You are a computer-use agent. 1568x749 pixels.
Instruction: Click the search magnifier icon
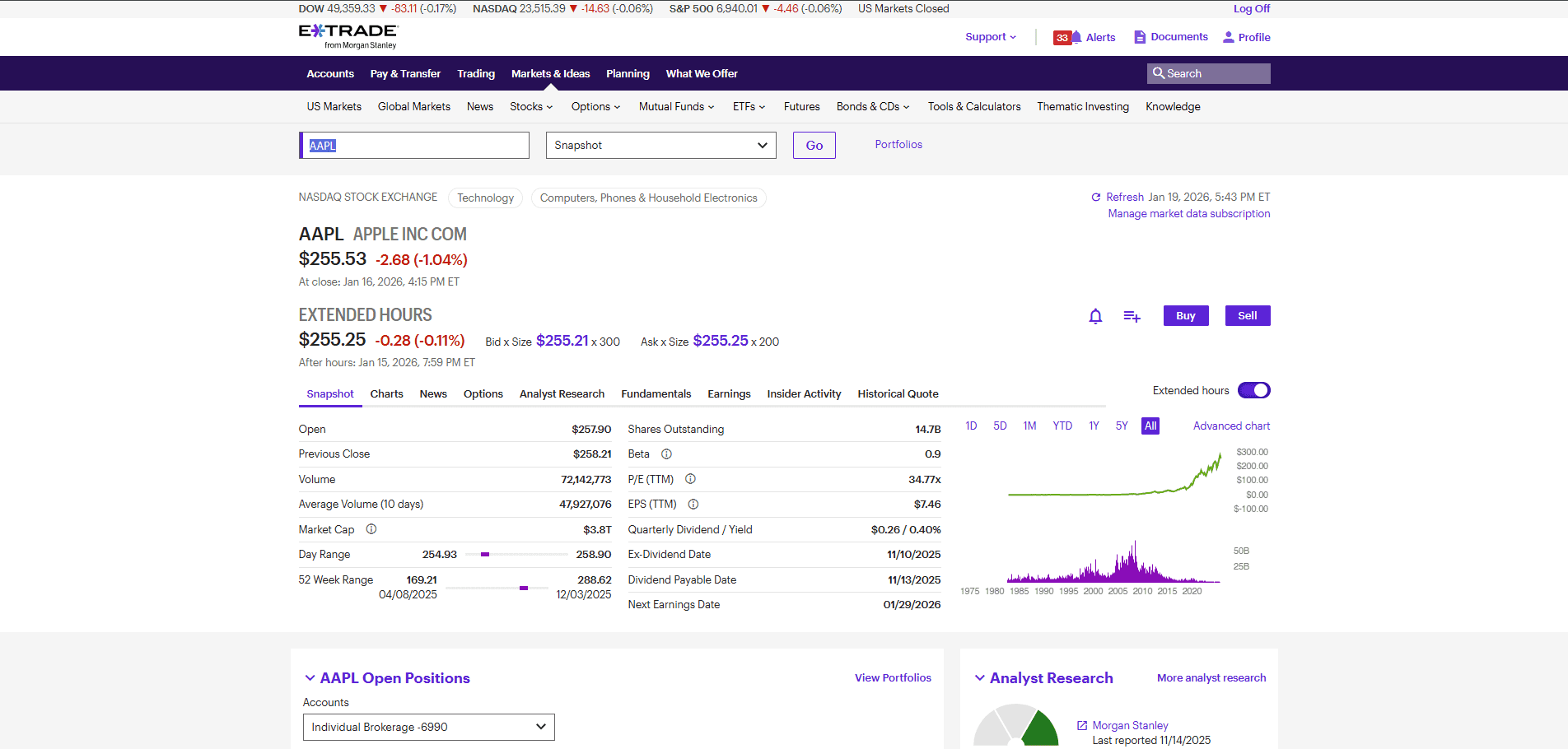tap(1159, 73)
